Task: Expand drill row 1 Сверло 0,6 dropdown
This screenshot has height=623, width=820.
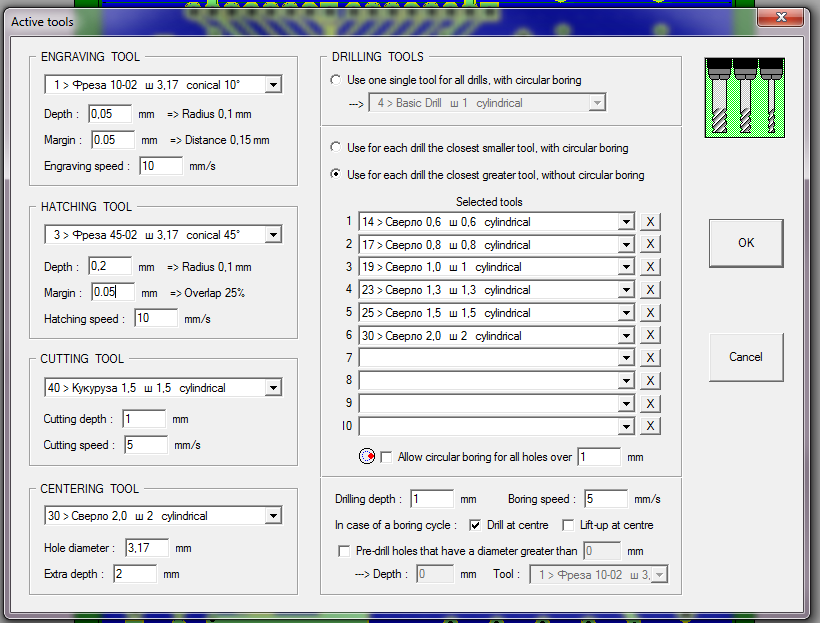Action: (x=626, y=222)
